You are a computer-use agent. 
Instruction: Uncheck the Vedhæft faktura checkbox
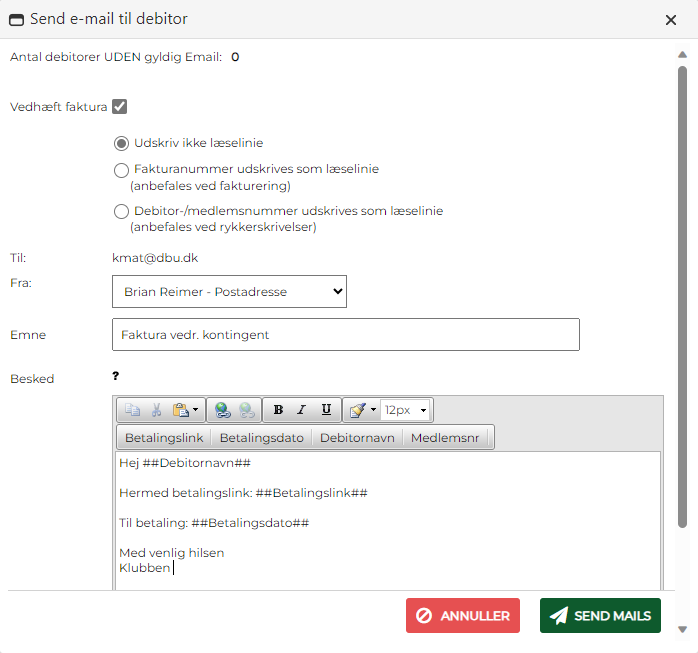tap(119, 106)
